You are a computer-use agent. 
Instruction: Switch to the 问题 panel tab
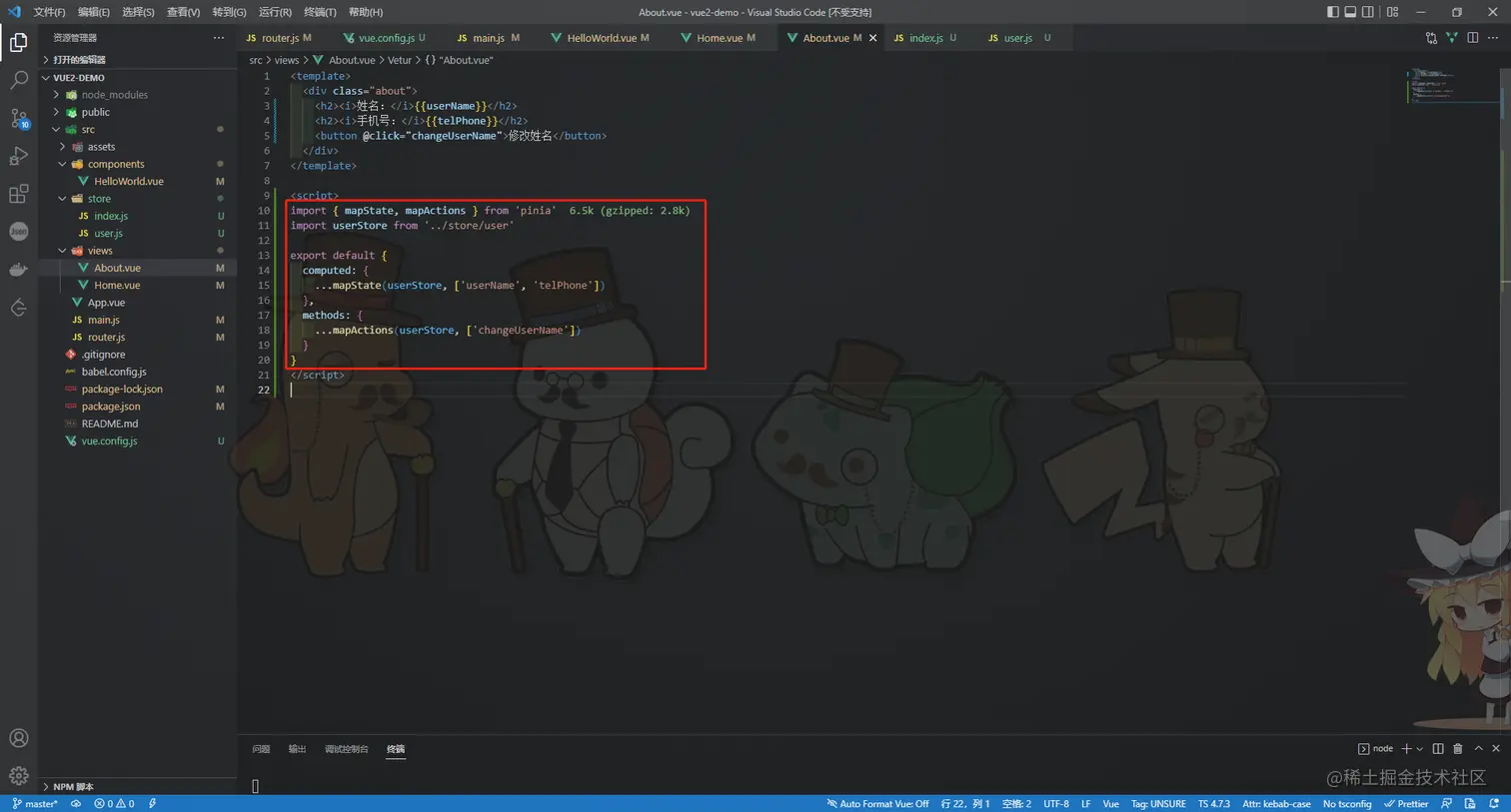(261, 749)
